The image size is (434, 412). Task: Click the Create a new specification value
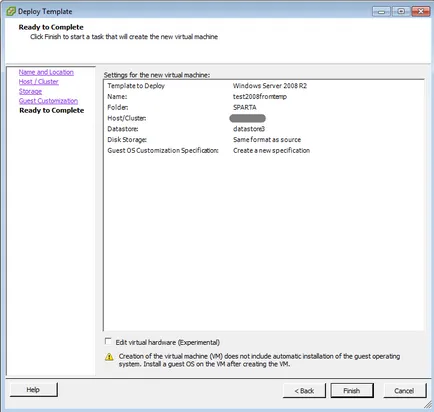271,151
